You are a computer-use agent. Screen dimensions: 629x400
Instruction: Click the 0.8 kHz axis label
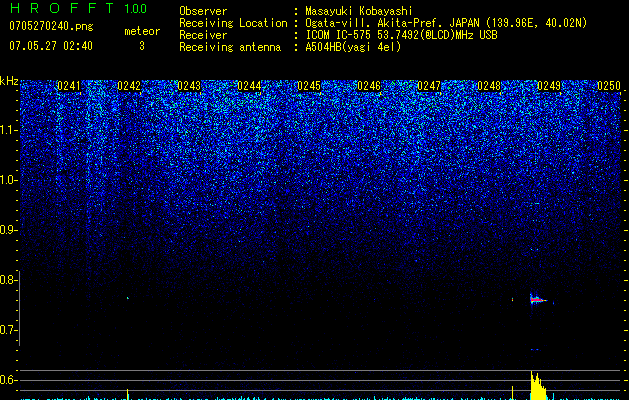coord(8,280)
